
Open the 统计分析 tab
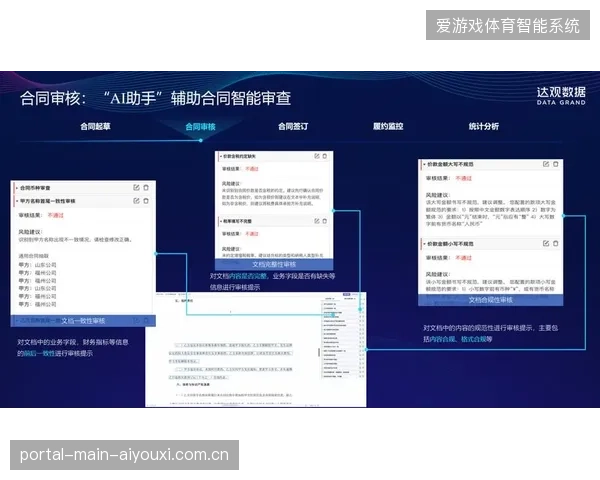click(x=484, y=126)
